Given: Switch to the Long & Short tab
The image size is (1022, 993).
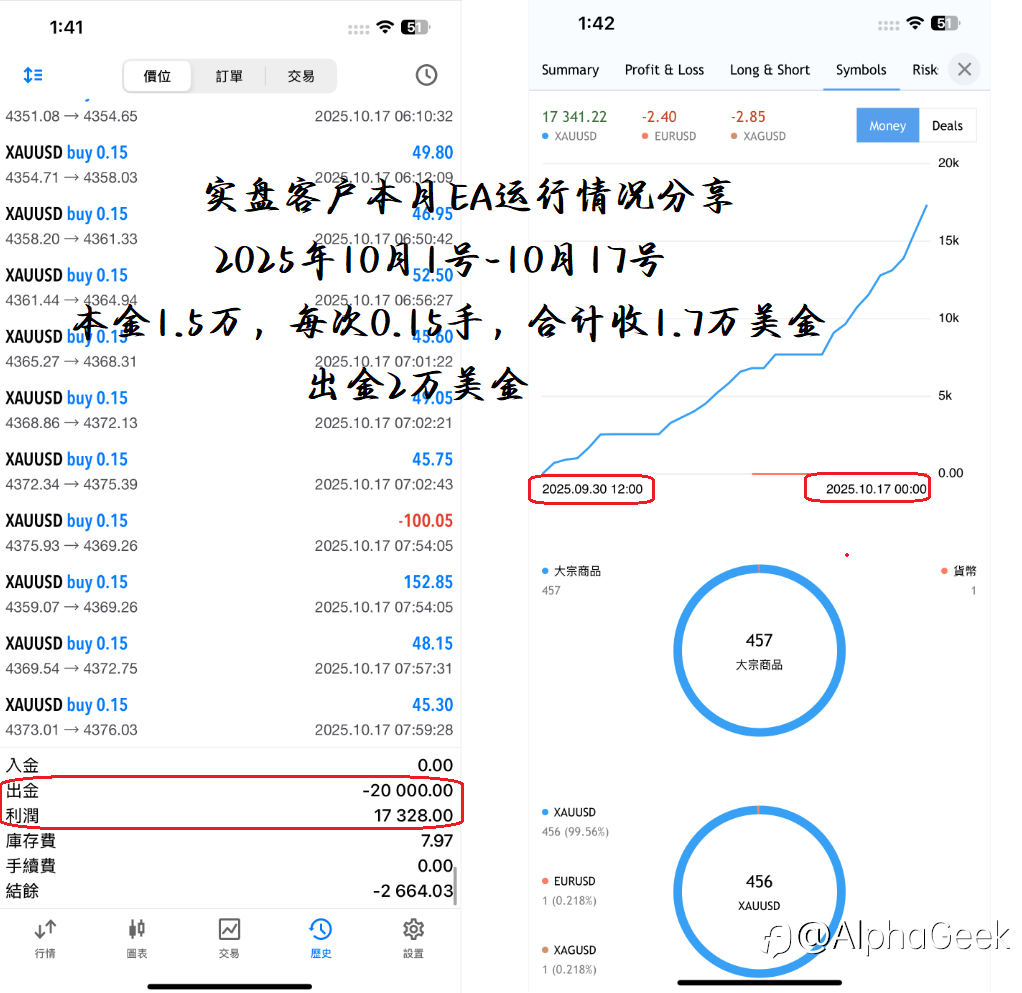Looking at the screenshot, I should coord(770,70).
